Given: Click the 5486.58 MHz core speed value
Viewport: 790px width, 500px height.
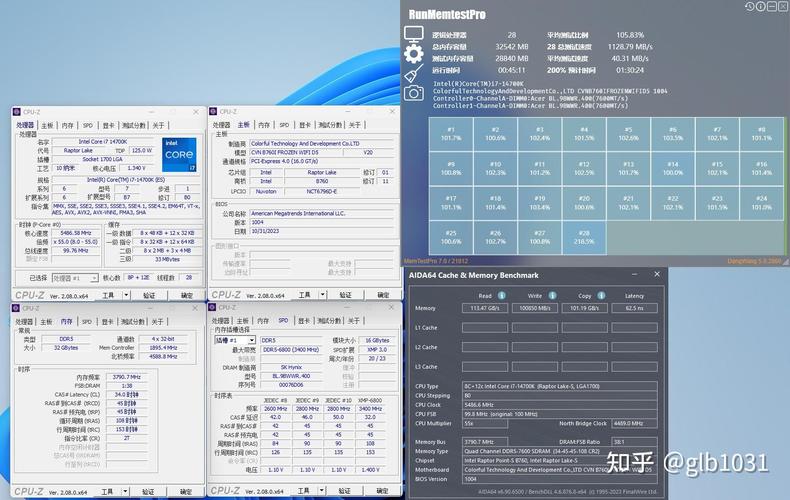Looking at the screenshot, I should tap(76, 233).
